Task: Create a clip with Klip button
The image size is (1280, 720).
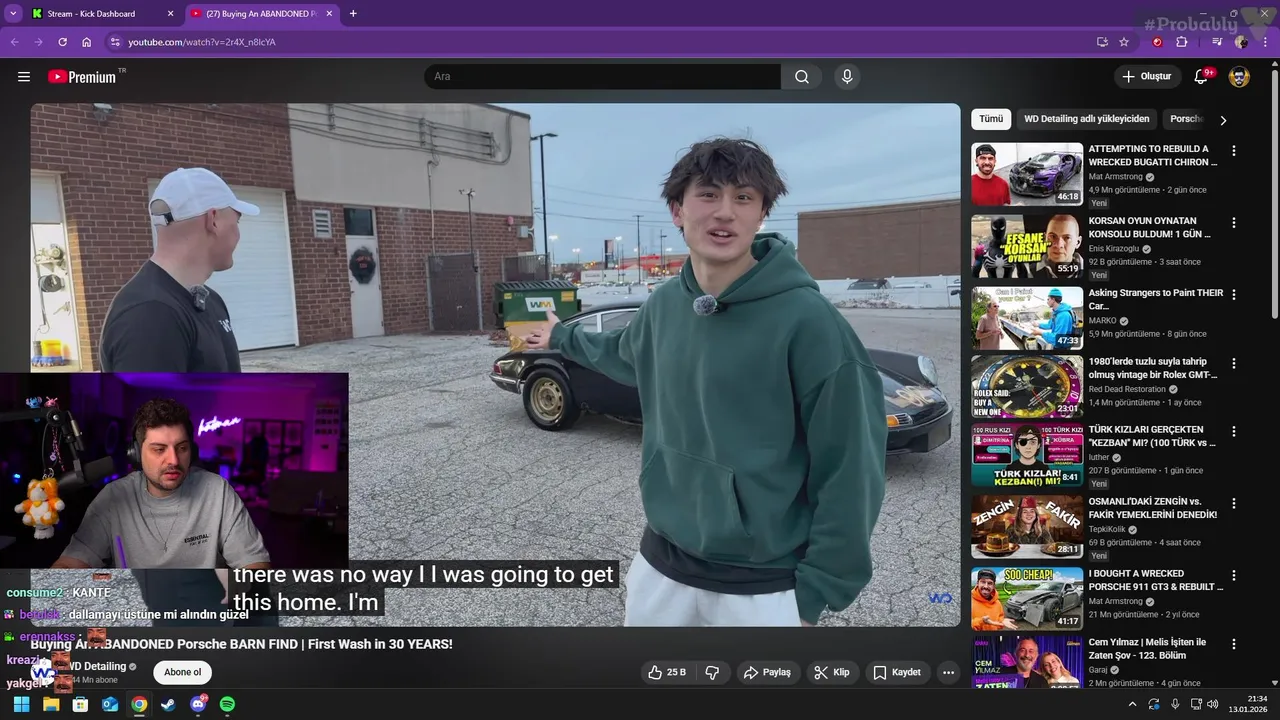Action: point(832,672)
